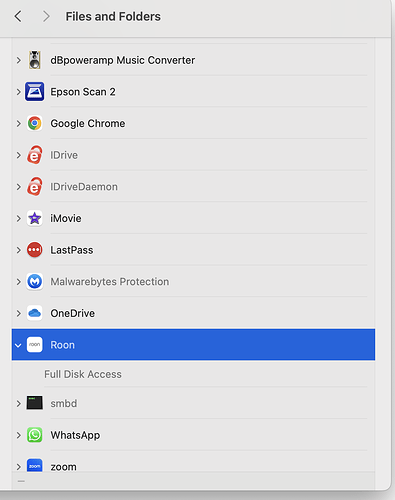
Task: Click the Malwarebytes Protection icon
Action: (34, 282)
